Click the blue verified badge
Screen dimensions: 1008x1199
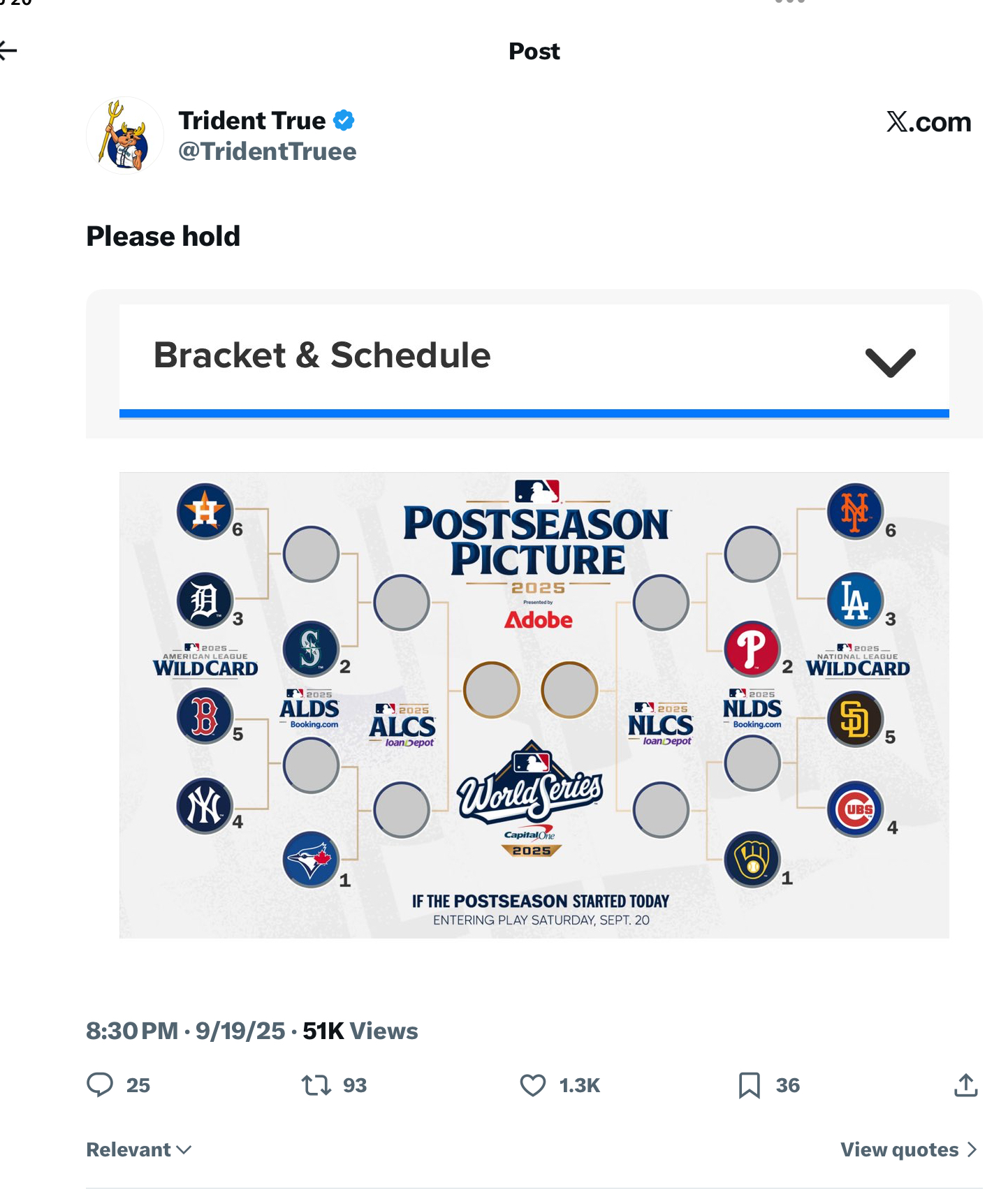344,121
